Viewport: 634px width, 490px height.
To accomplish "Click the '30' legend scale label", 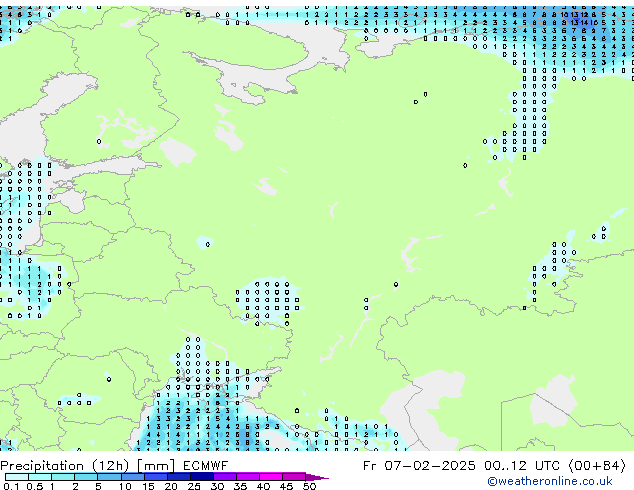I will (x=217, y=486).
